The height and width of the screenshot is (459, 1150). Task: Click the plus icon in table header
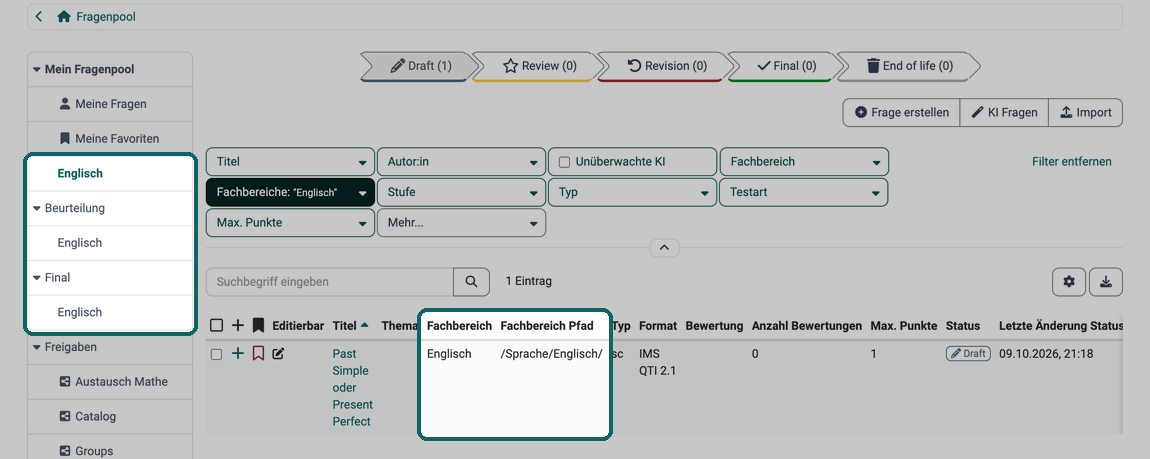coord(238,326)
